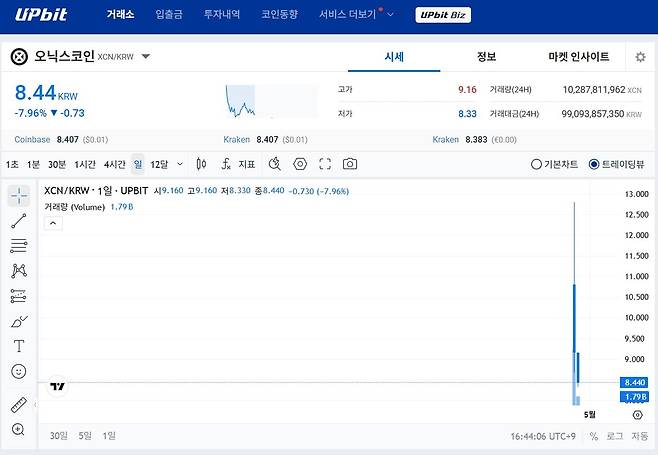Image resolution: width=658 pixels, height=455 pixels.
Task: Expand more time interval options
Action: coord(180,164)
